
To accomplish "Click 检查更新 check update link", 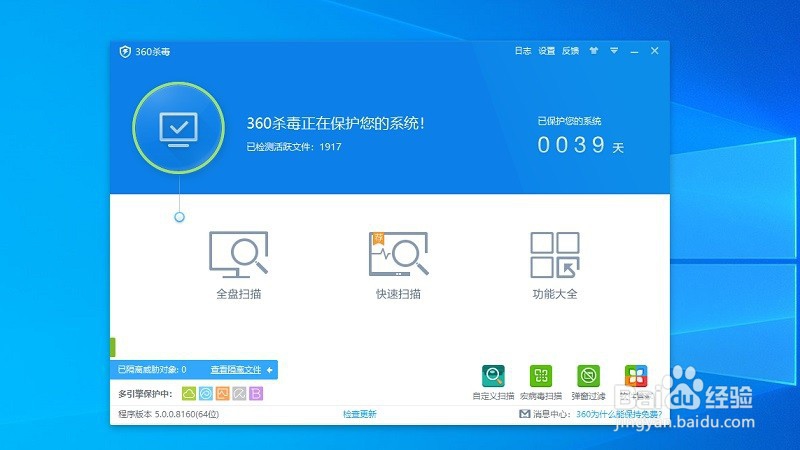I will pos(360,414).
